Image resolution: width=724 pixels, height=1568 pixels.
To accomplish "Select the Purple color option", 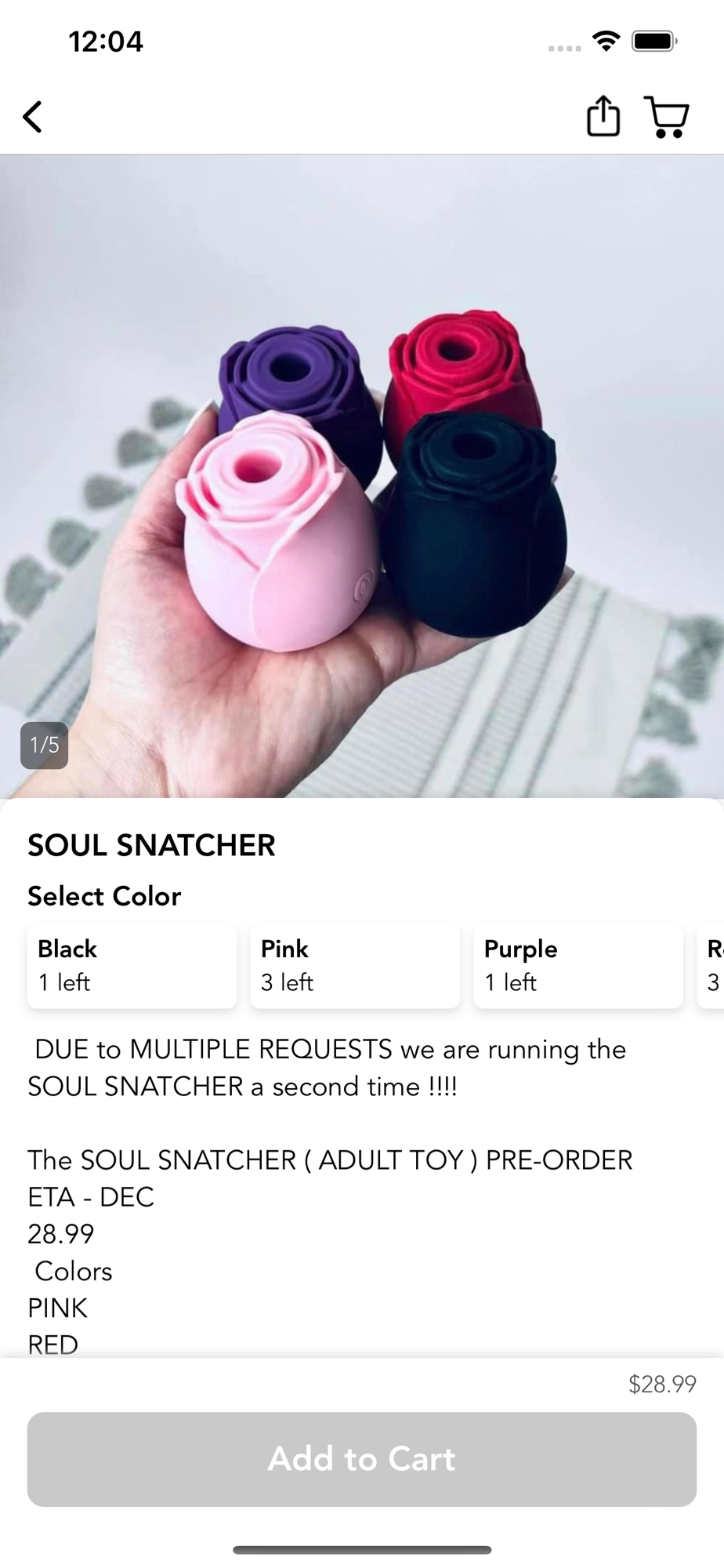I will (578, 965).
